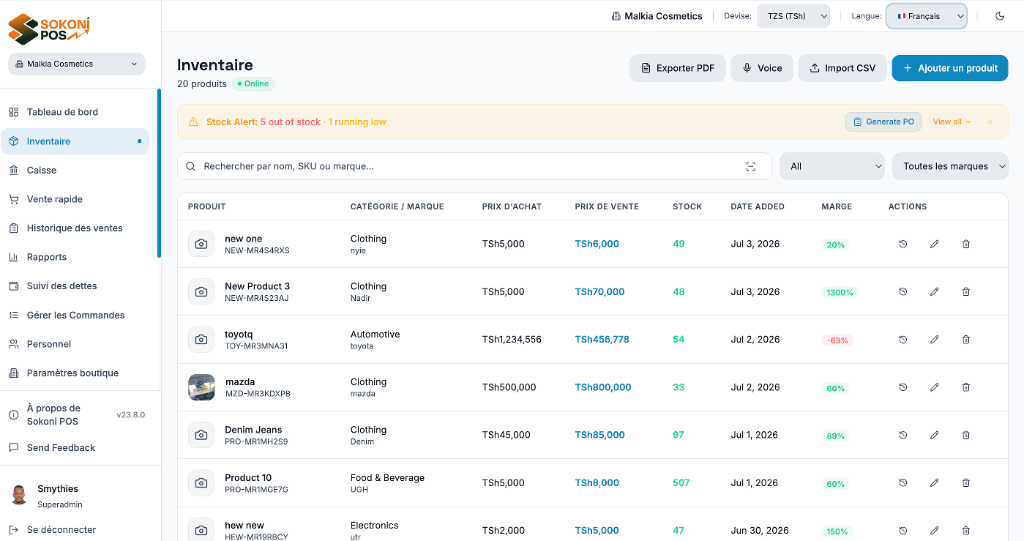Click the Online status badge

[253, 84]
